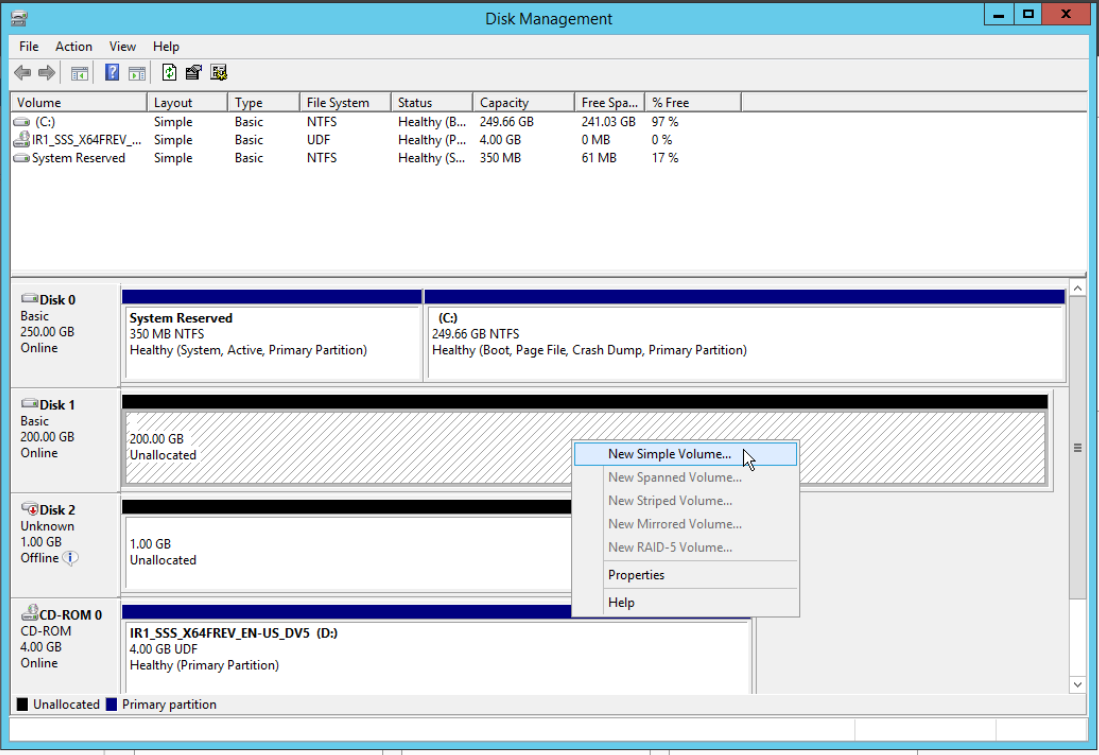
Task: Click the black Unallocated legend swatch
Action: 22,704
